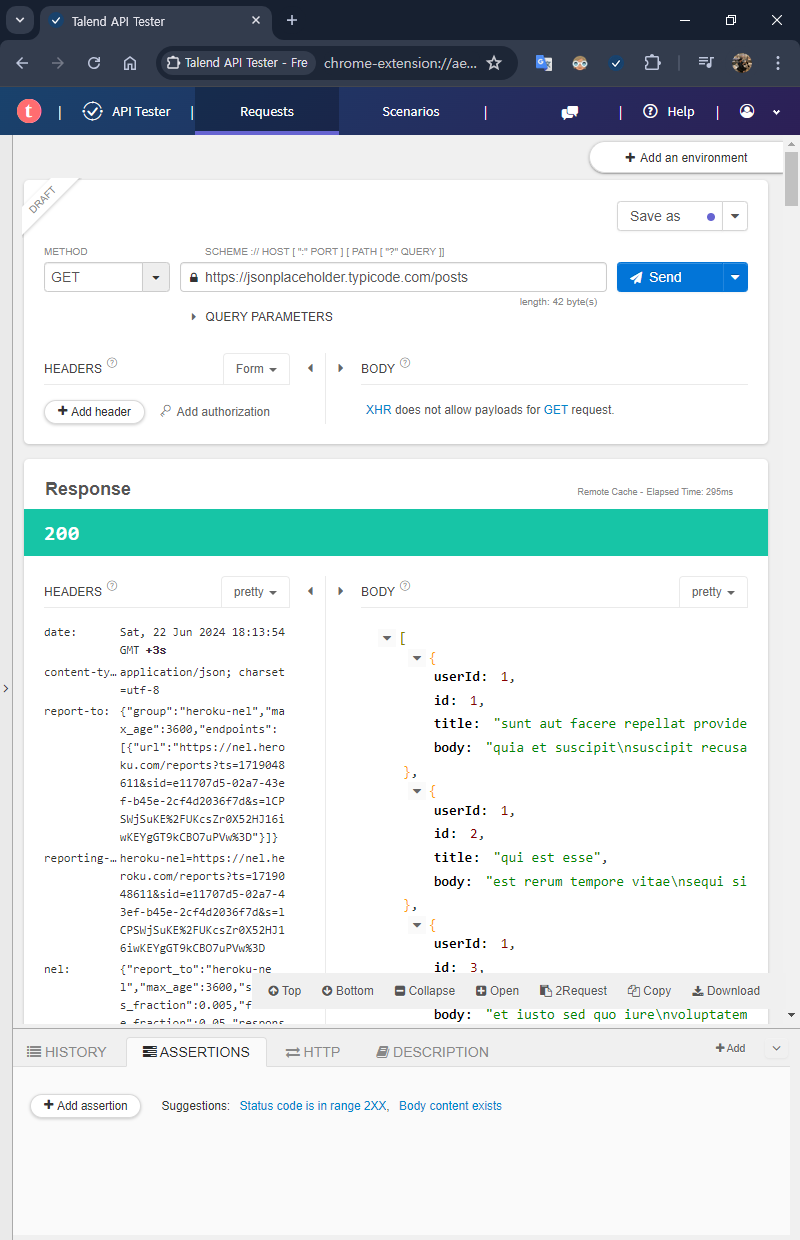Screen dimensions: 800x1240
Task: Toggle the response body panel arrow
Action: (x=342, y=591)
